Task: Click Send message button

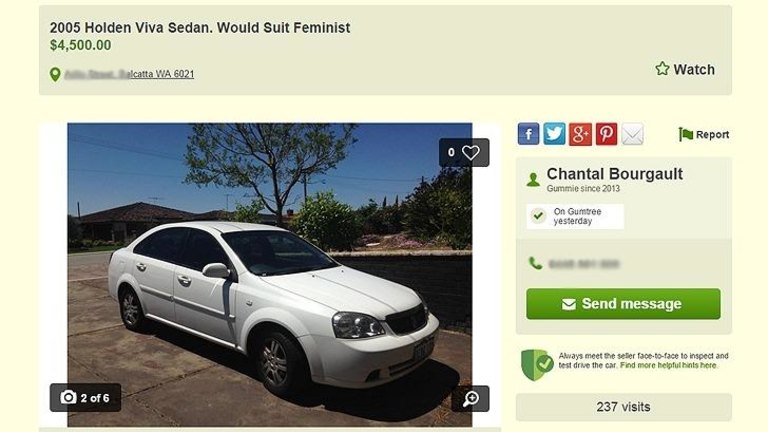Action: click(623, 304)
